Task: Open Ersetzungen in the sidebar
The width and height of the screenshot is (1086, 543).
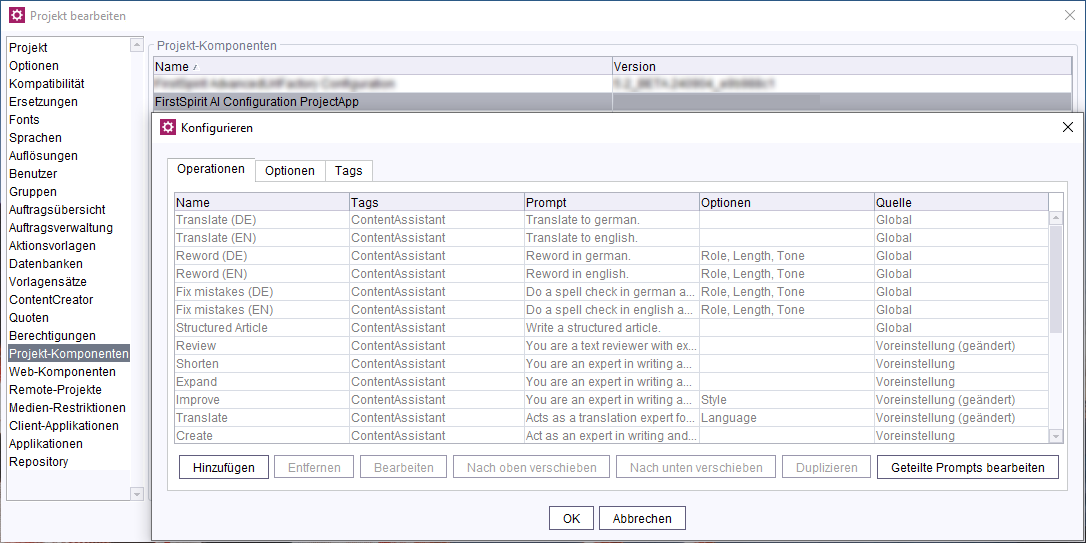Action: [69, 102]
